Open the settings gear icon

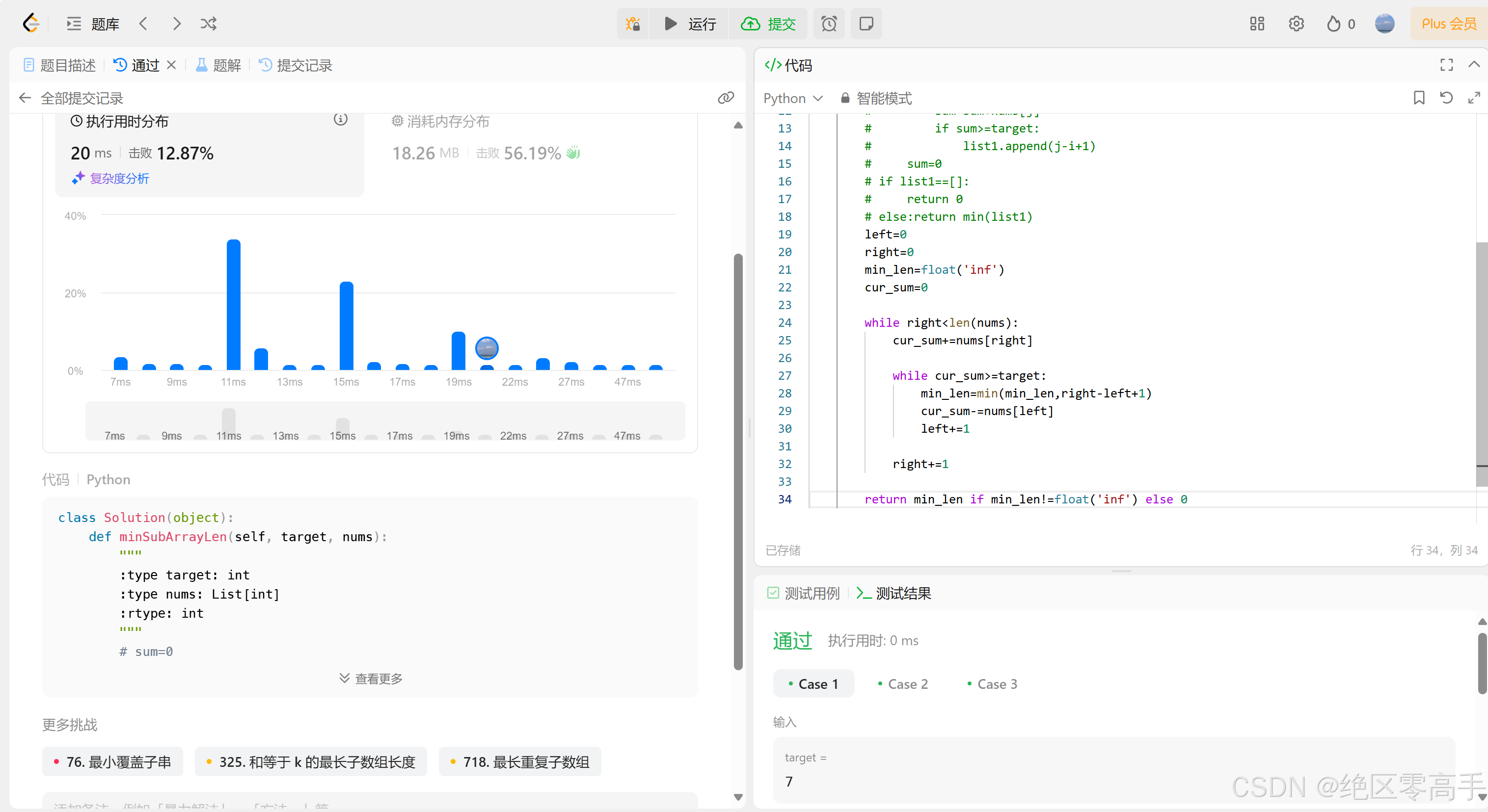(x=1296, y=24)
